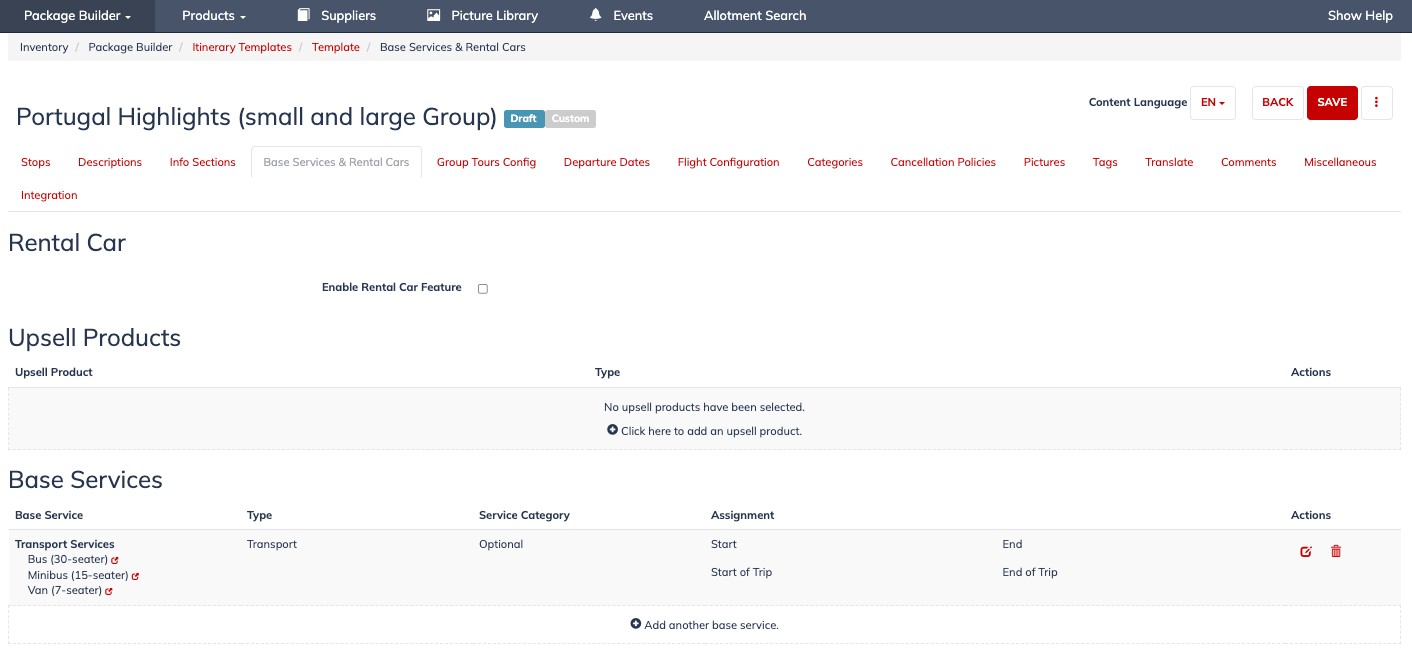Viewport: 1412px width, 660px height.
Task: Open the Comments tab
Action: tap(1249, 162)
